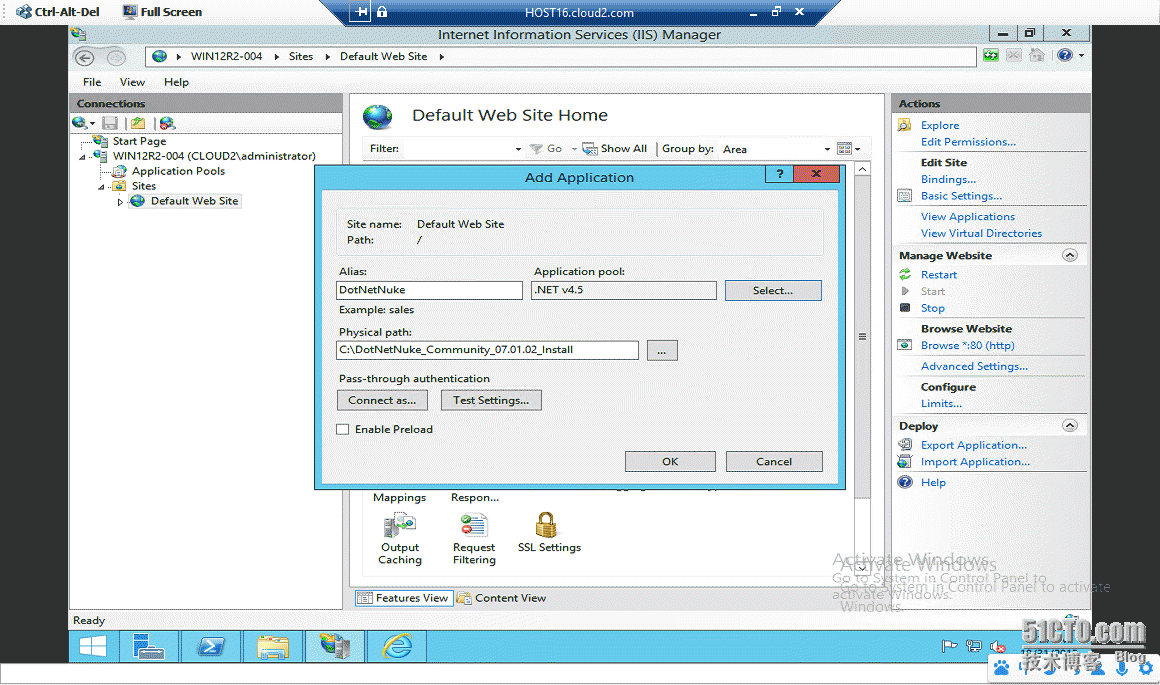Switch to Content View tab
This screenshot has width=1160, height=685.
502,598
